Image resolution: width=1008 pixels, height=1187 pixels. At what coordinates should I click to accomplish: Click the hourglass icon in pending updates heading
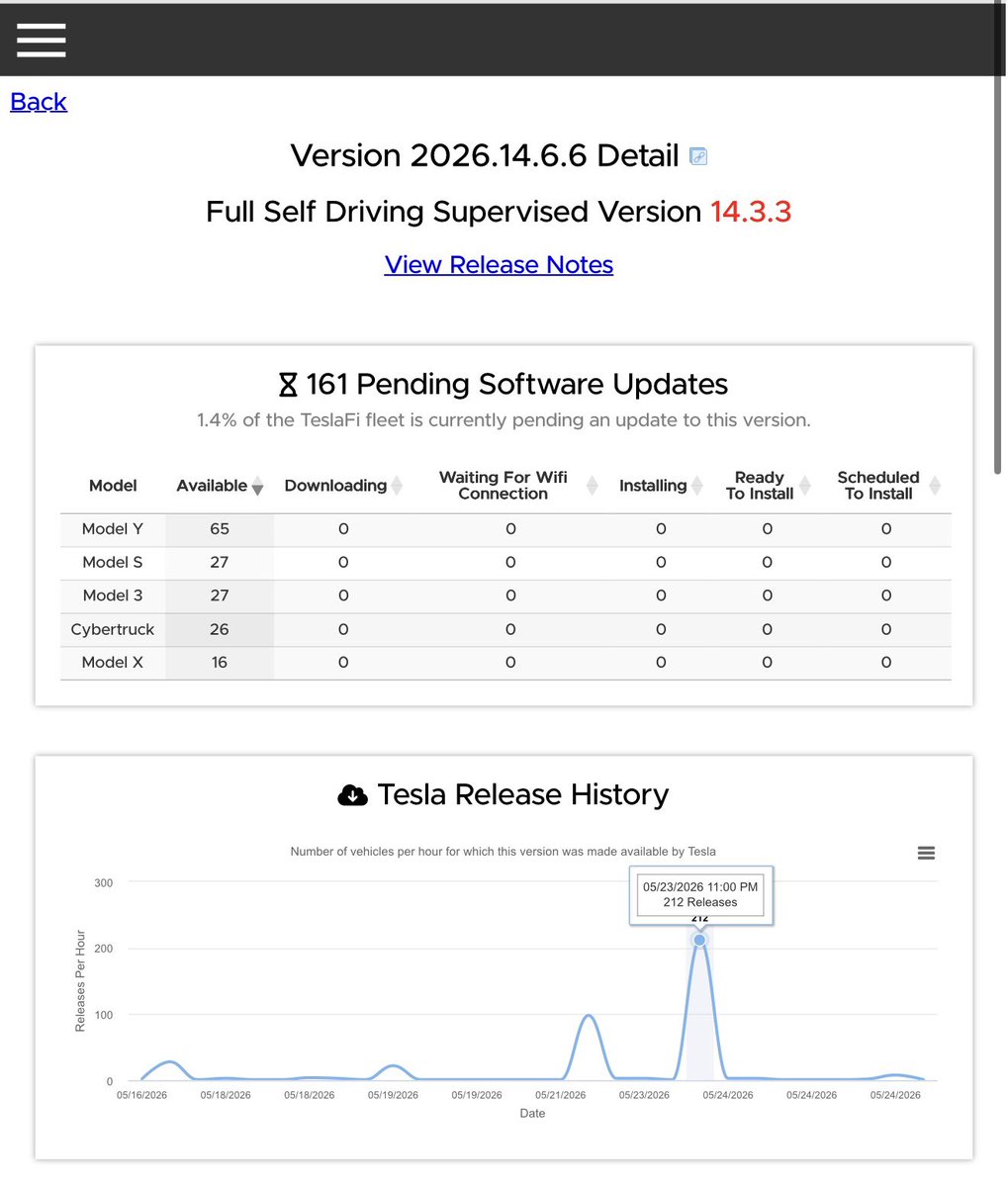(288, 385)
